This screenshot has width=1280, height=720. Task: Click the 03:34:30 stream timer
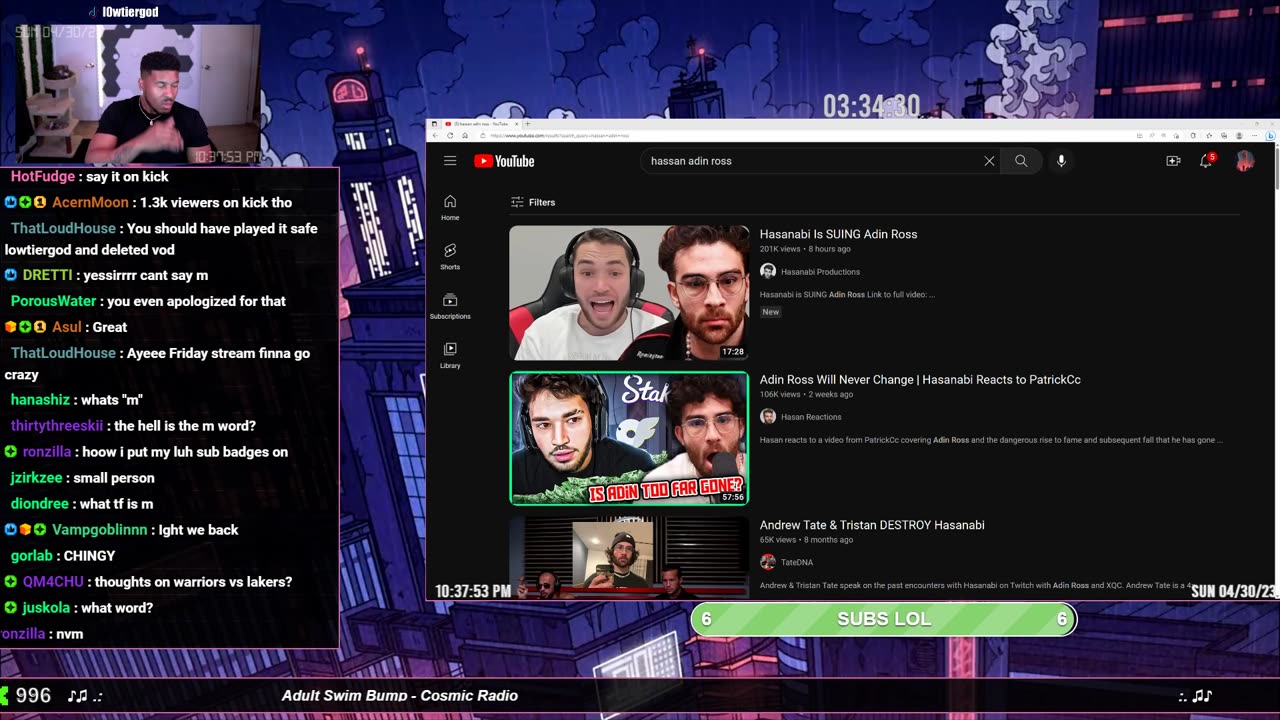click(x=871, y=105)
